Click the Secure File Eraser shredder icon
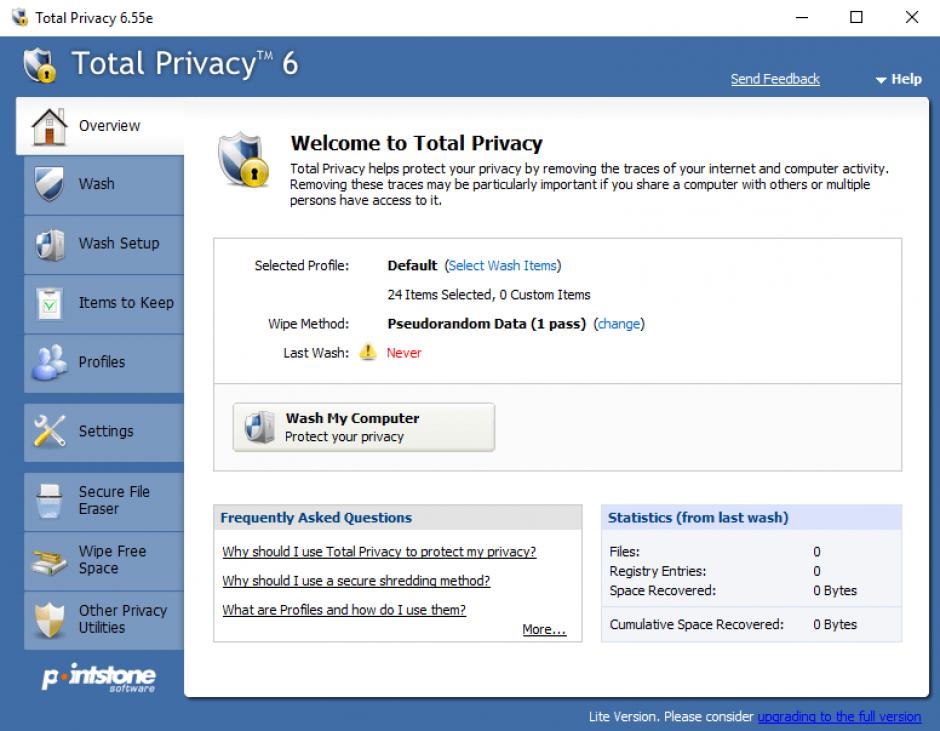 pos(49,501)
